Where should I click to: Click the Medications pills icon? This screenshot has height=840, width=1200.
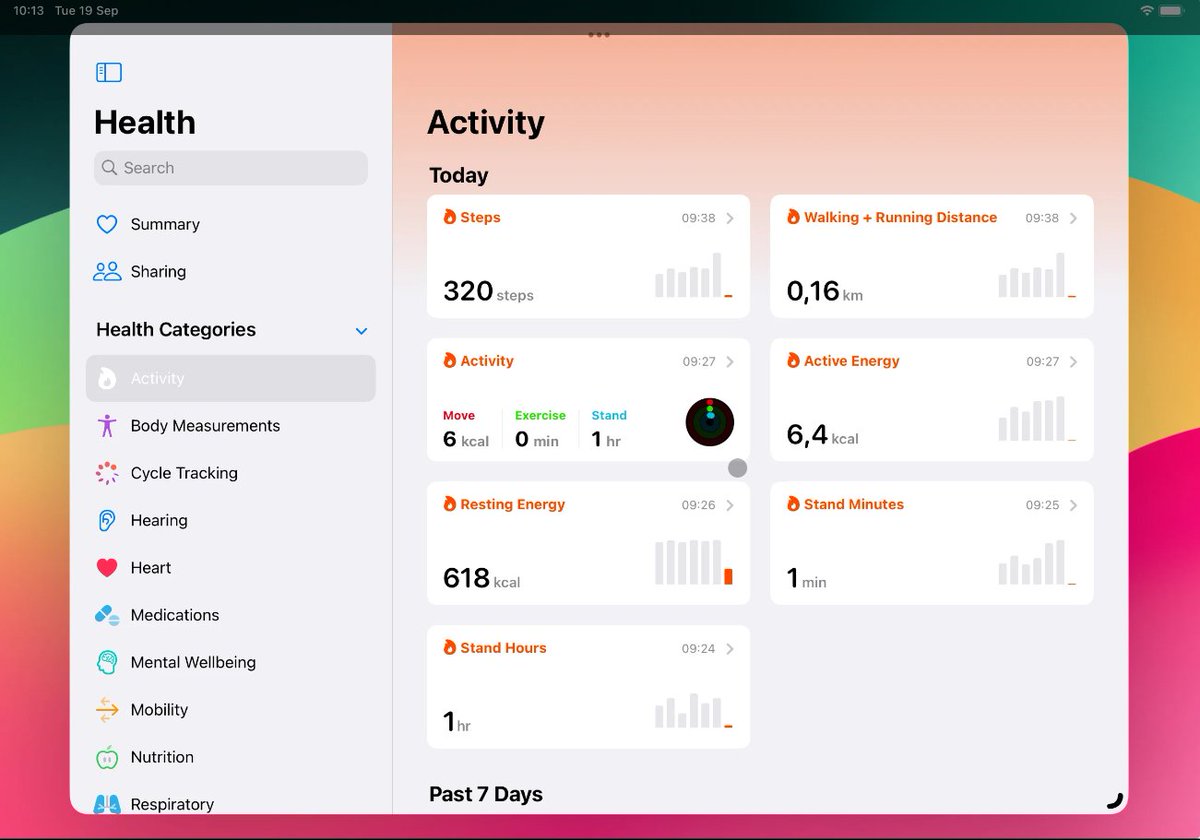click(107, 615)
